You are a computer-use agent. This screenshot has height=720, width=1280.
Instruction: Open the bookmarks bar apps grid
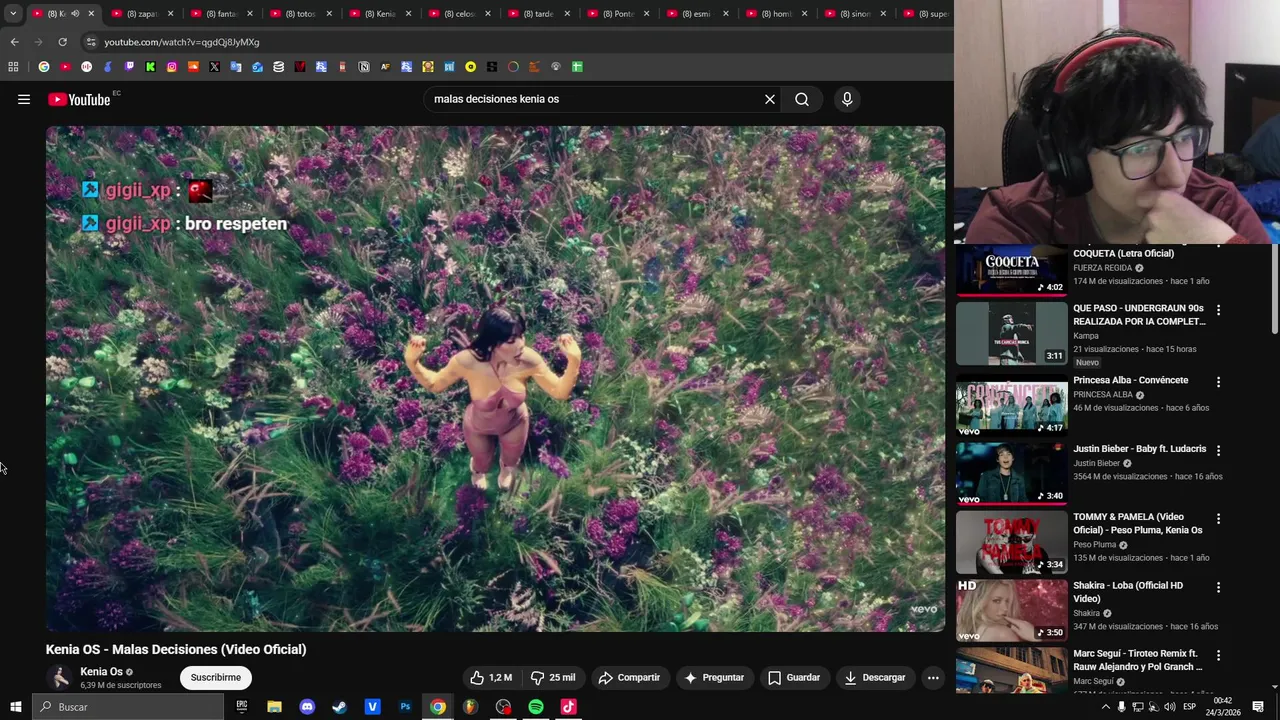point(13,67)
